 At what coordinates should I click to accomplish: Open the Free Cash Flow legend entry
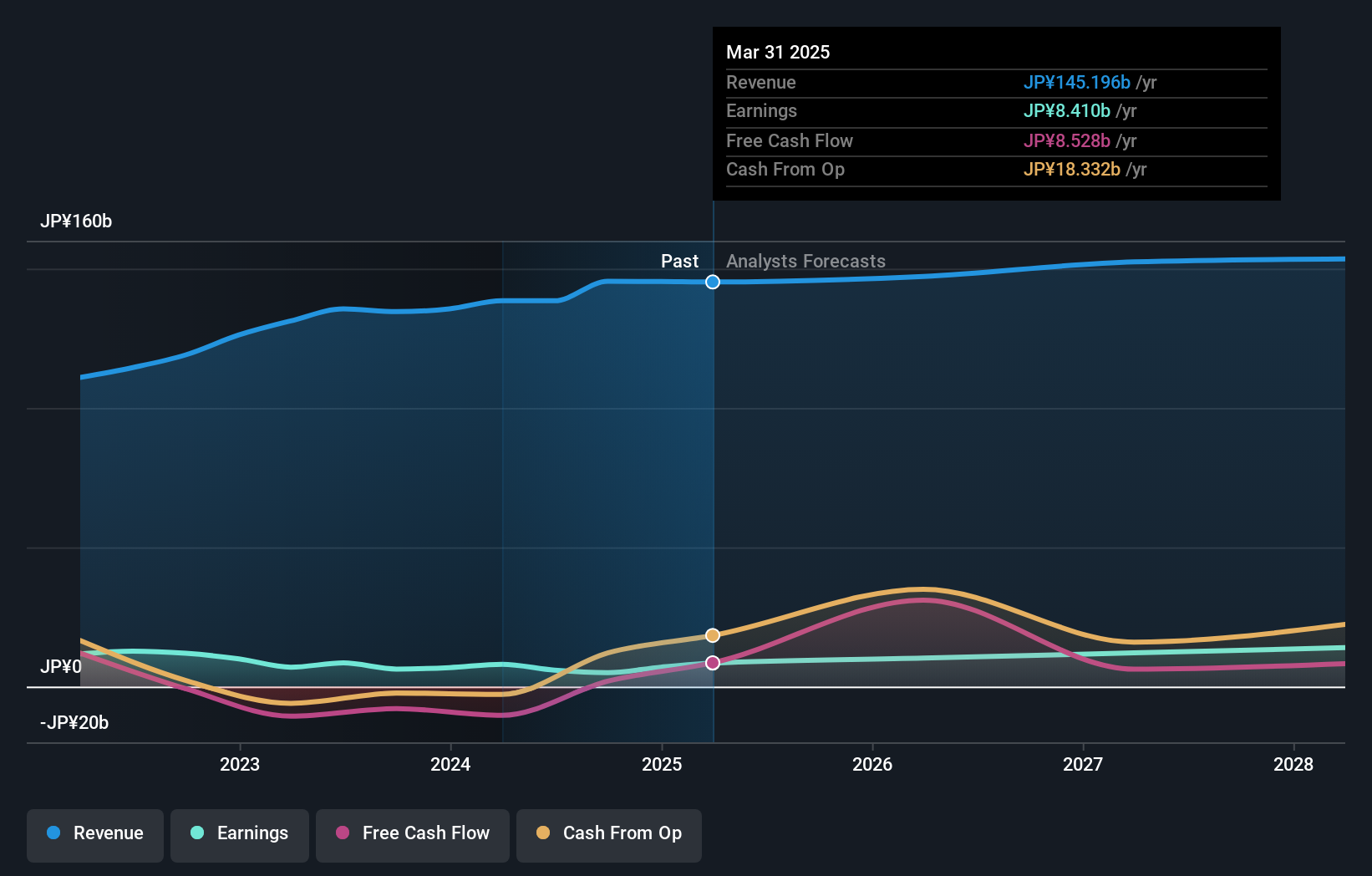point(412,833)
